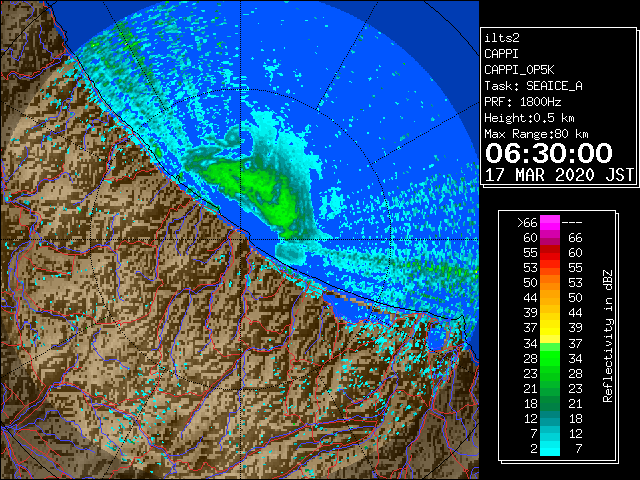
Task: Select the 17 MAR 2020 JST date
Action: [x=559, y=175]
